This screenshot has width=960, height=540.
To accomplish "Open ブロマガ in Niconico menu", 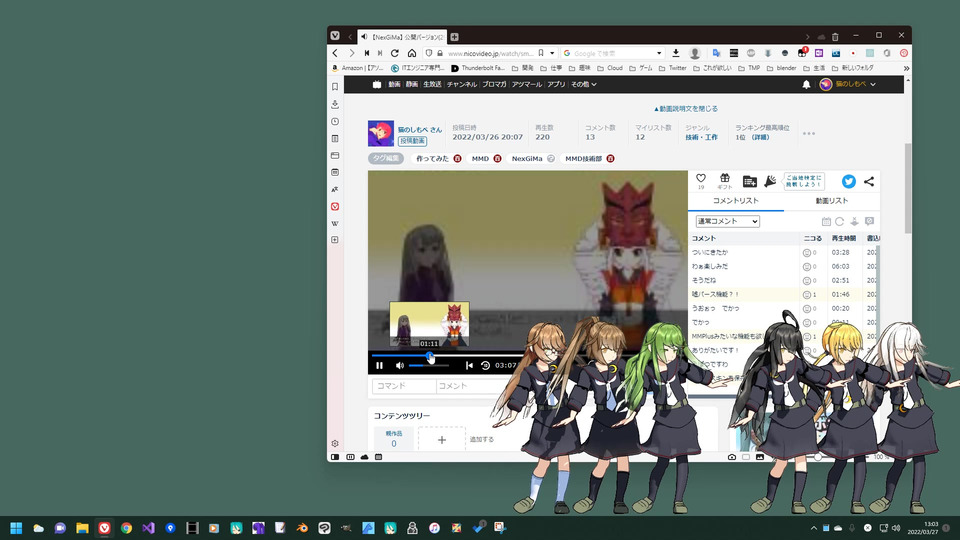I will [x=494, y=84].
